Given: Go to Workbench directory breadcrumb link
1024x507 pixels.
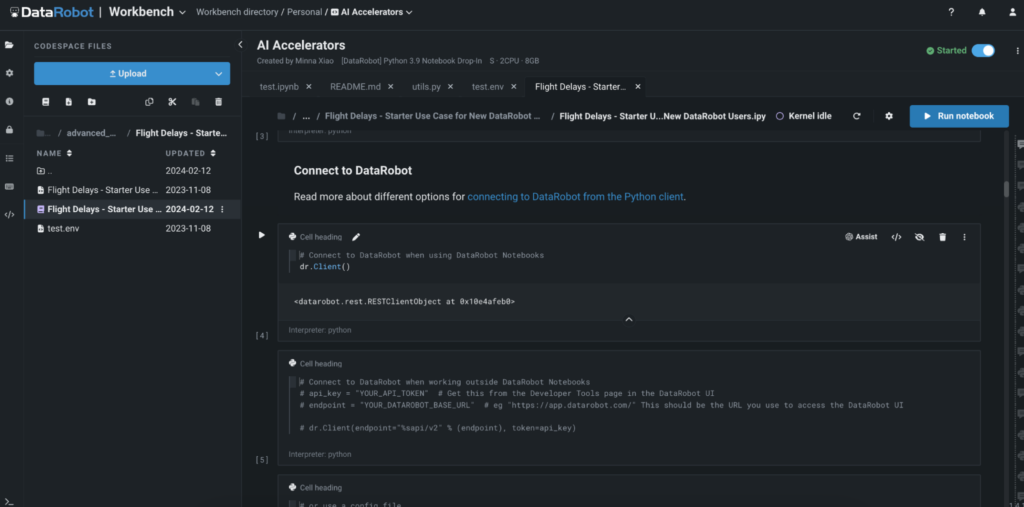Looking at the screenshot, I should (x=237, y=12).
